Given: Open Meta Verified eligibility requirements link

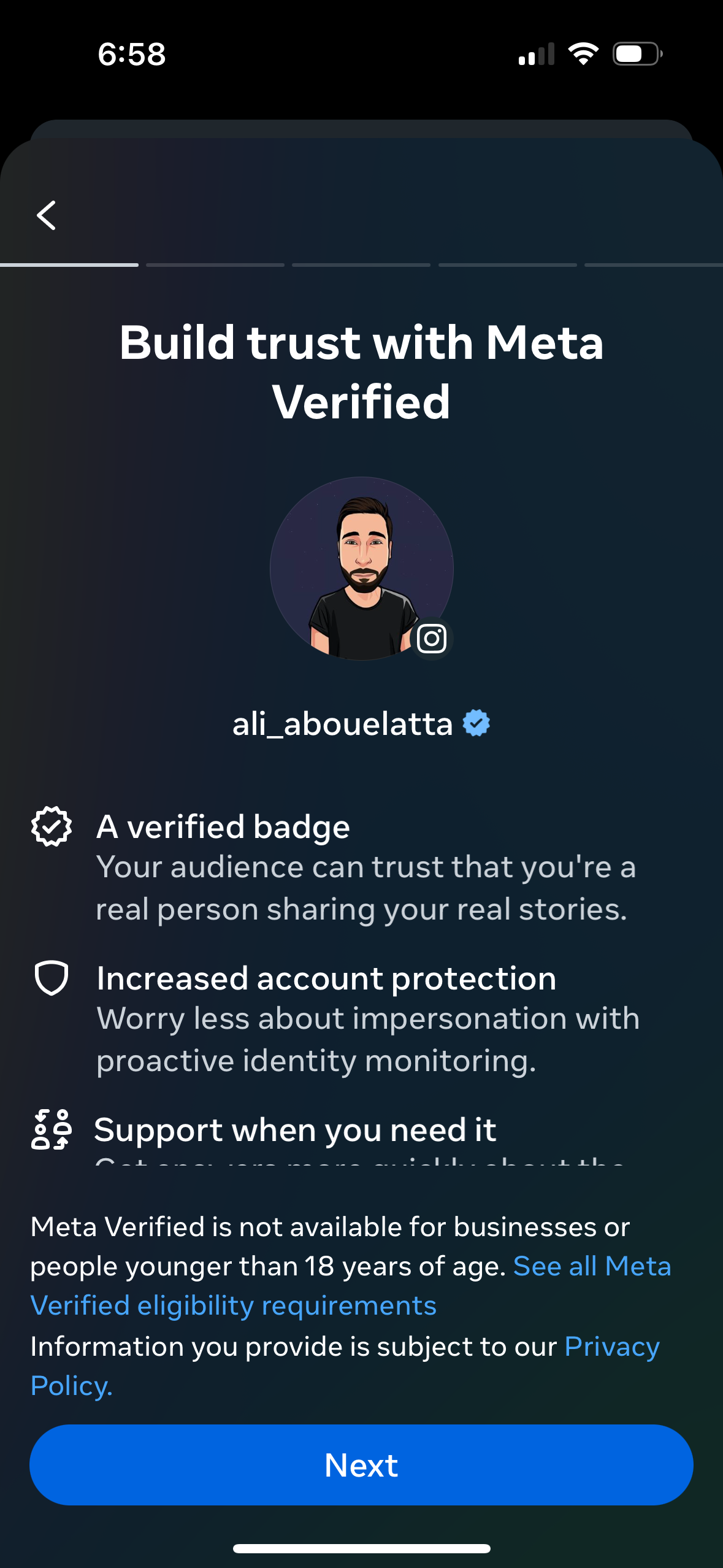Looking at the screenshot, I should pos(233,1305).
